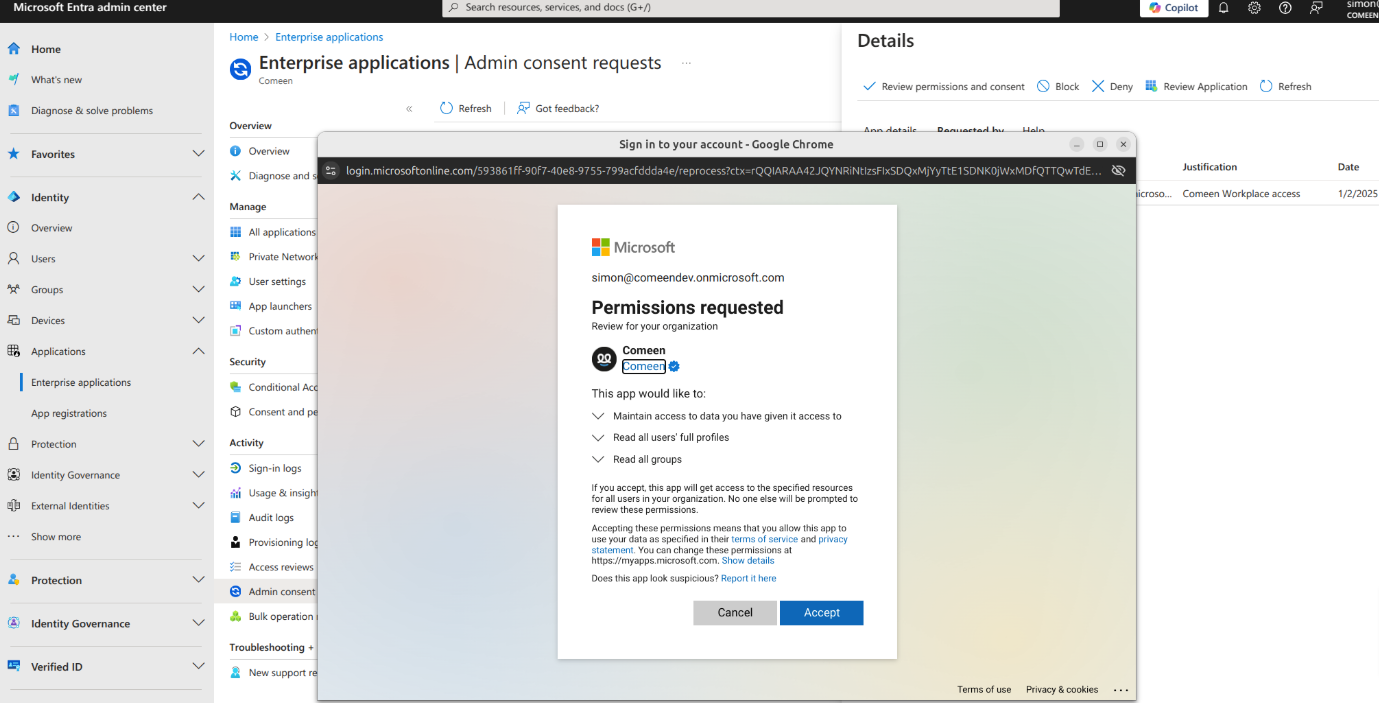Expand External Identities in the sidebar
Viewport: 1379px width, 703px height.
tap(198, 506)
